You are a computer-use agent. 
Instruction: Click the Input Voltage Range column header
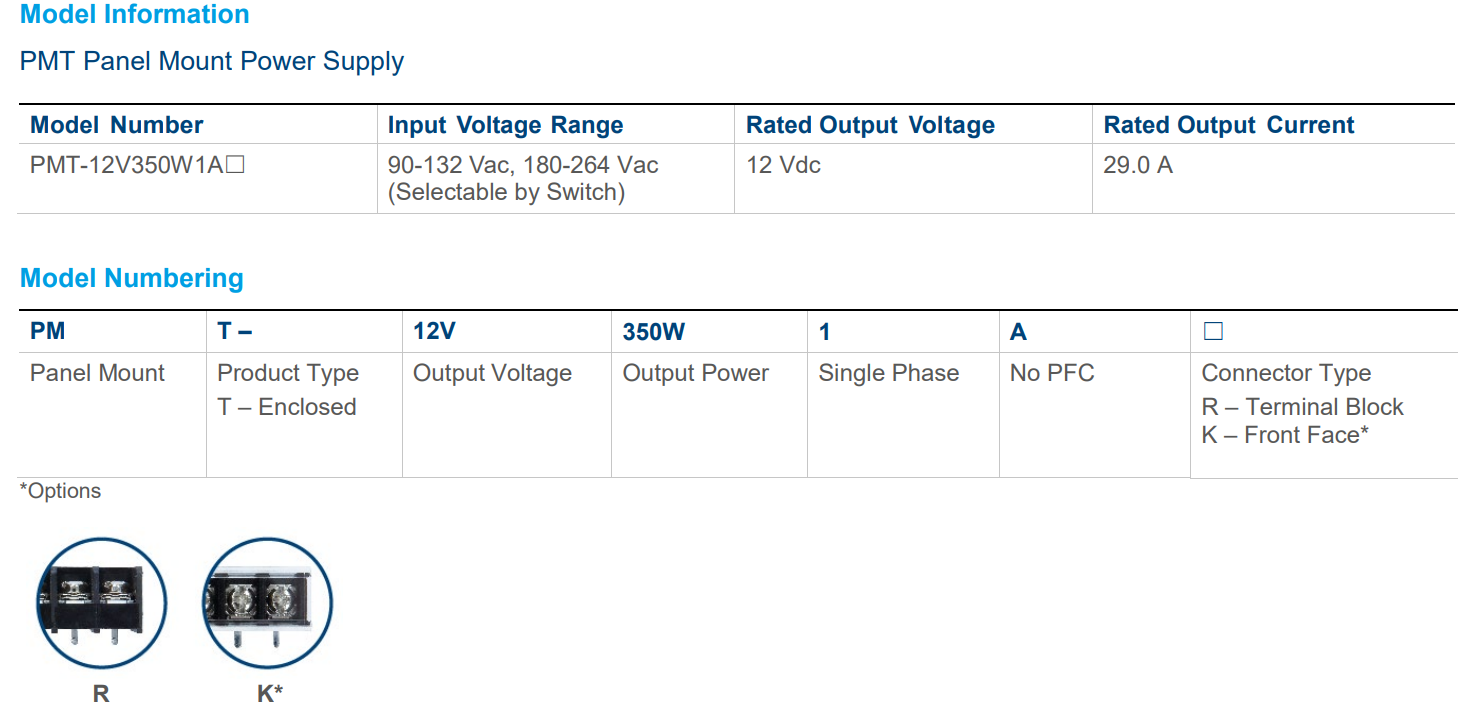505,125
